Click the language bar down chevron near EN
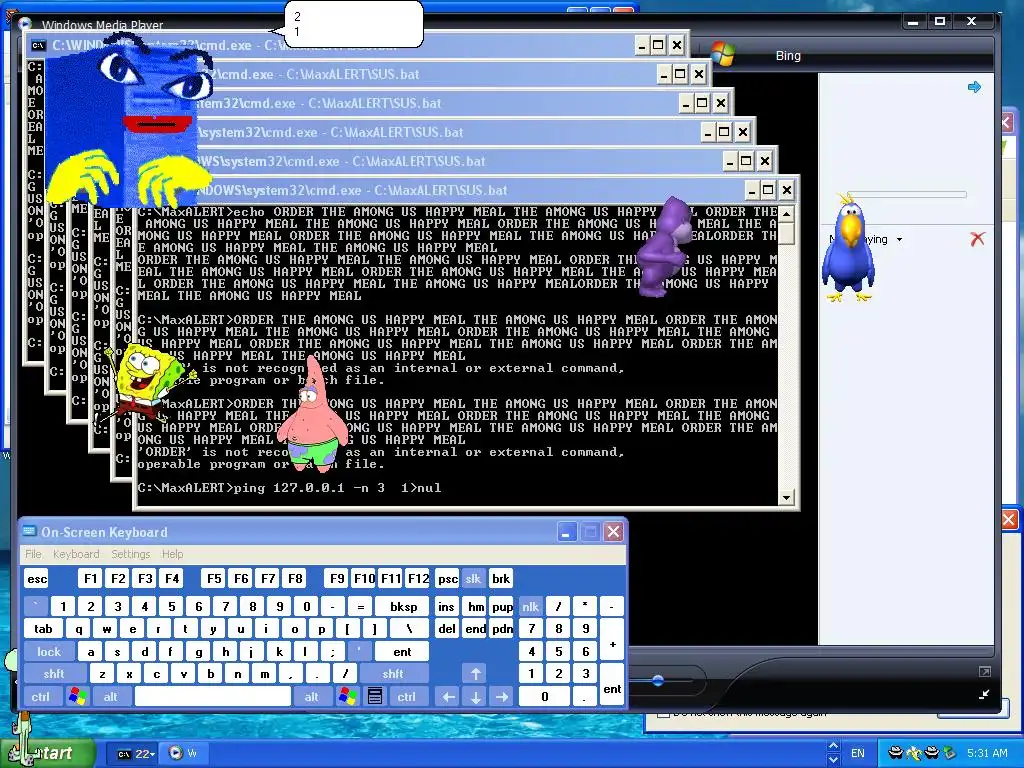Image resolution: width=1024 pixels, height=768 pixels. [x=833, y=760]
